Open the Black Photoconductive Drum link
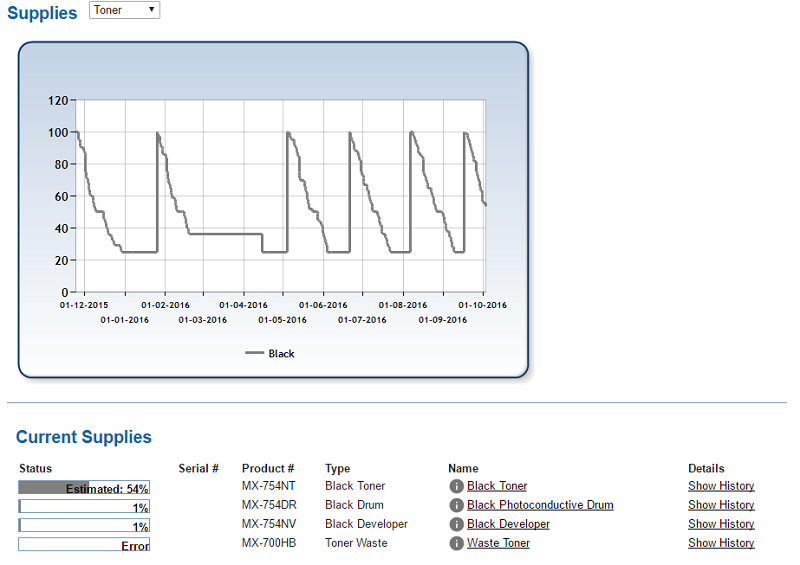 540,505
